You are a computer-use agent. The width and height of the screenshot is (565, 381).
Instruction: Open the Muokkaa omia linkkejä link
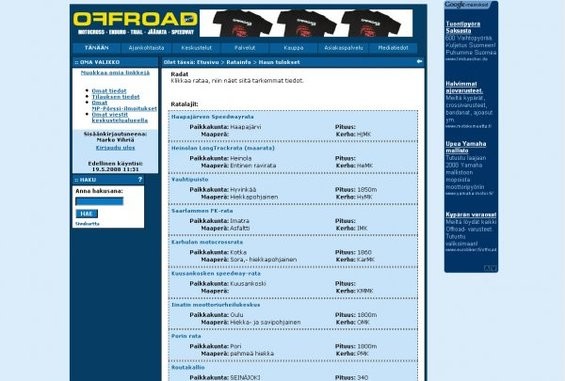point(115,73)
